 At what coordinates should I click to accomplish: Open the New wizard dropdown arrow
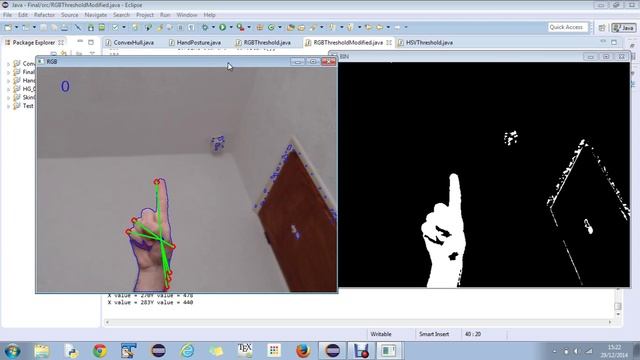(16, 27)
